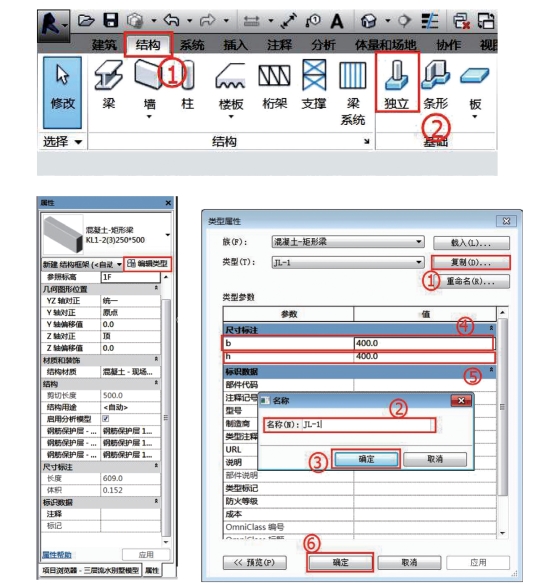Click the Open folder icon
The width and height of the screenshot is (535, 585).
[x=86, y=20]
